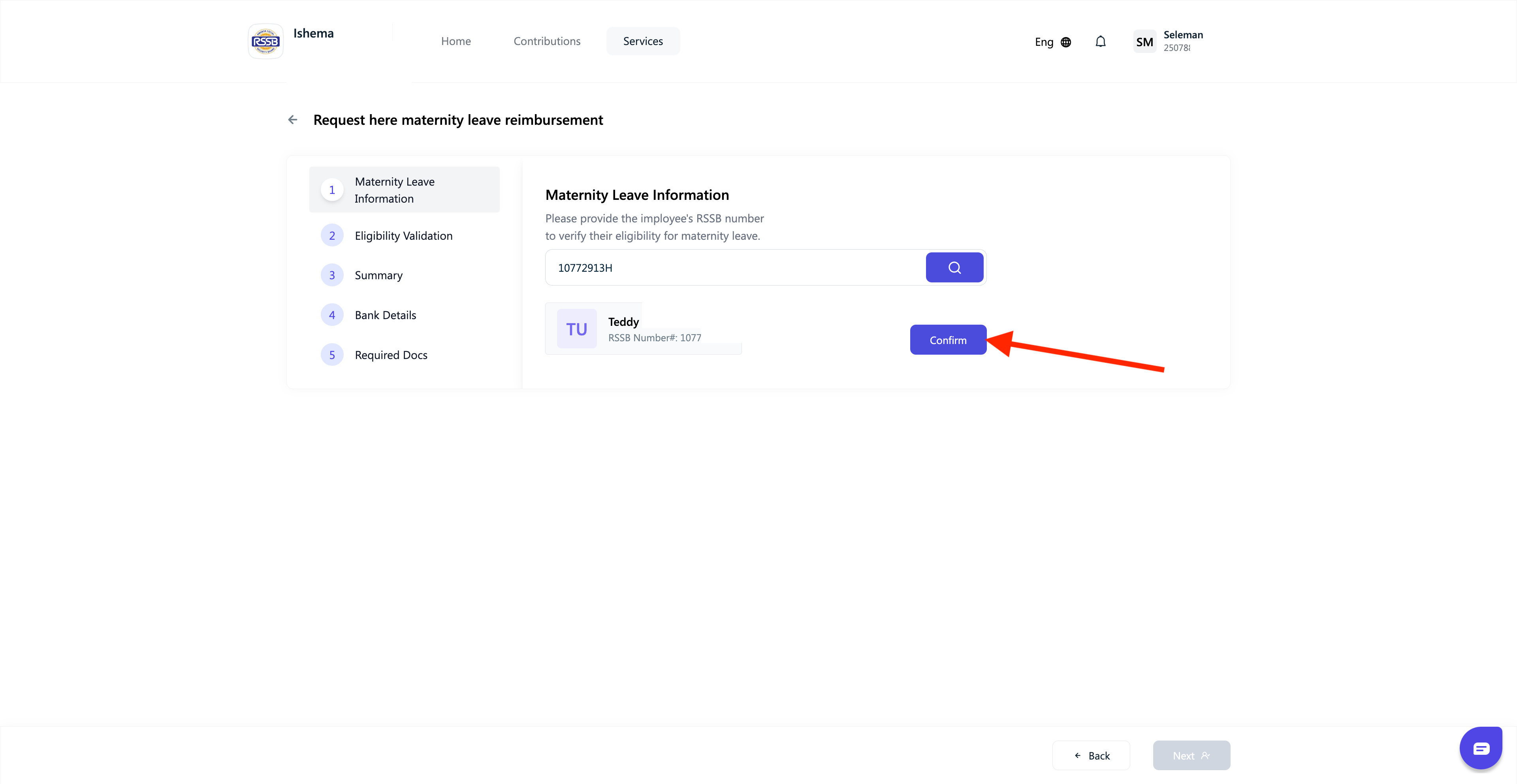Image resolution: width=1517 pixels, height=784 pixels.
Task: Open the Contributions tab
Action: pos(546,41)
